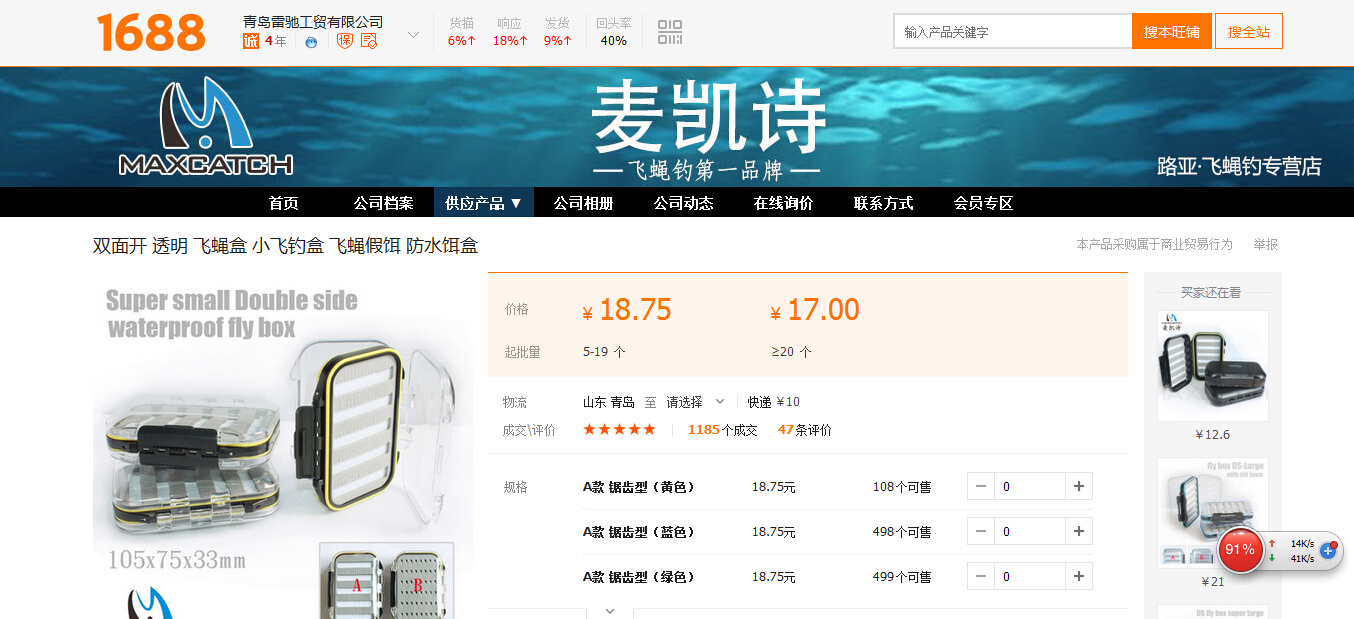Click the ¥18.75 price
This screenshot has height=619, width=1354.
pyautogui.click(x=627, y=310)
